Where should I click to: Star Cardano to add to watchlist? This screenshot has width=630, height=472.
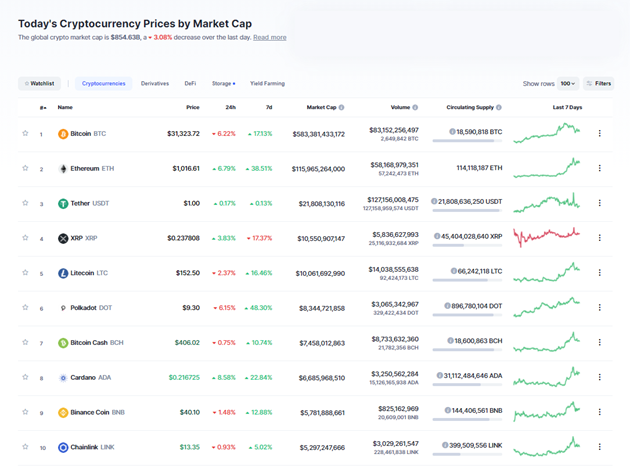(x=25, y=377)
